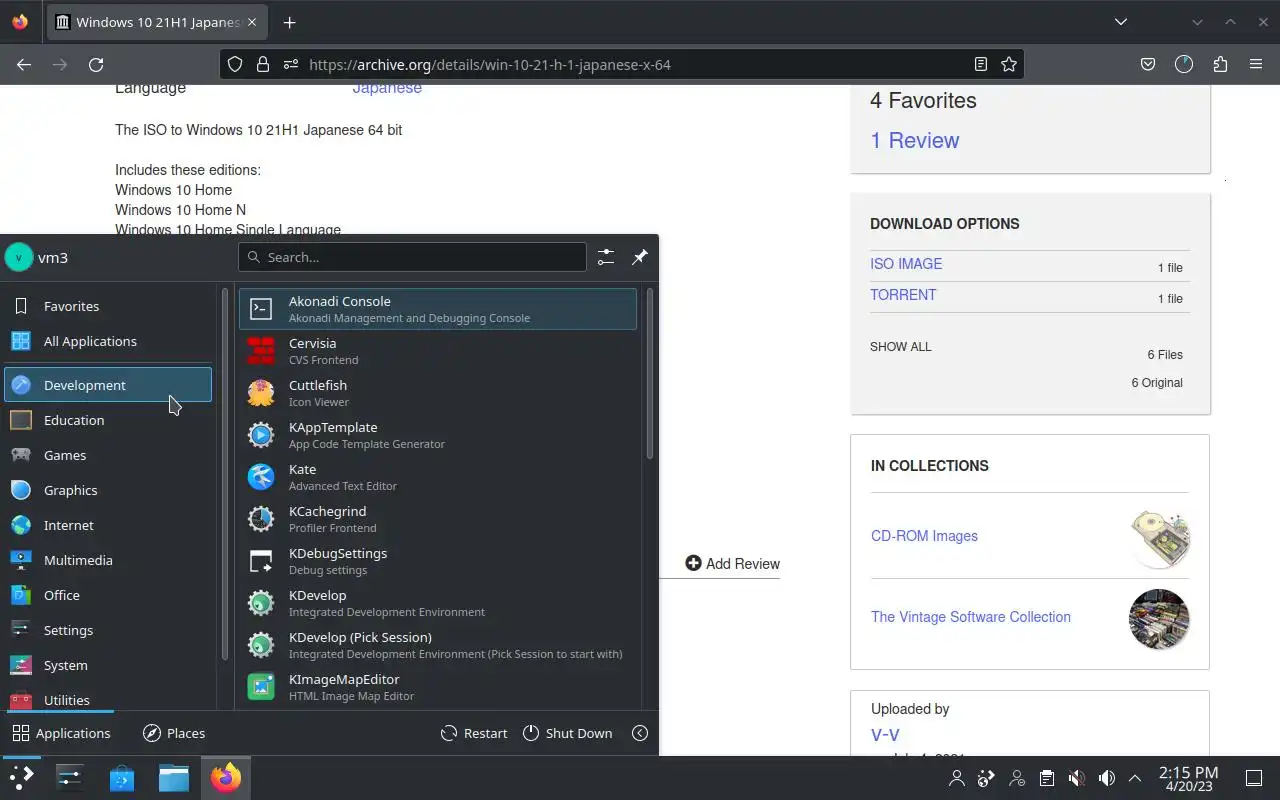1280x800 pixels.
Task: Click SHOW ALL download options
Action: click(x=900, y=347)
